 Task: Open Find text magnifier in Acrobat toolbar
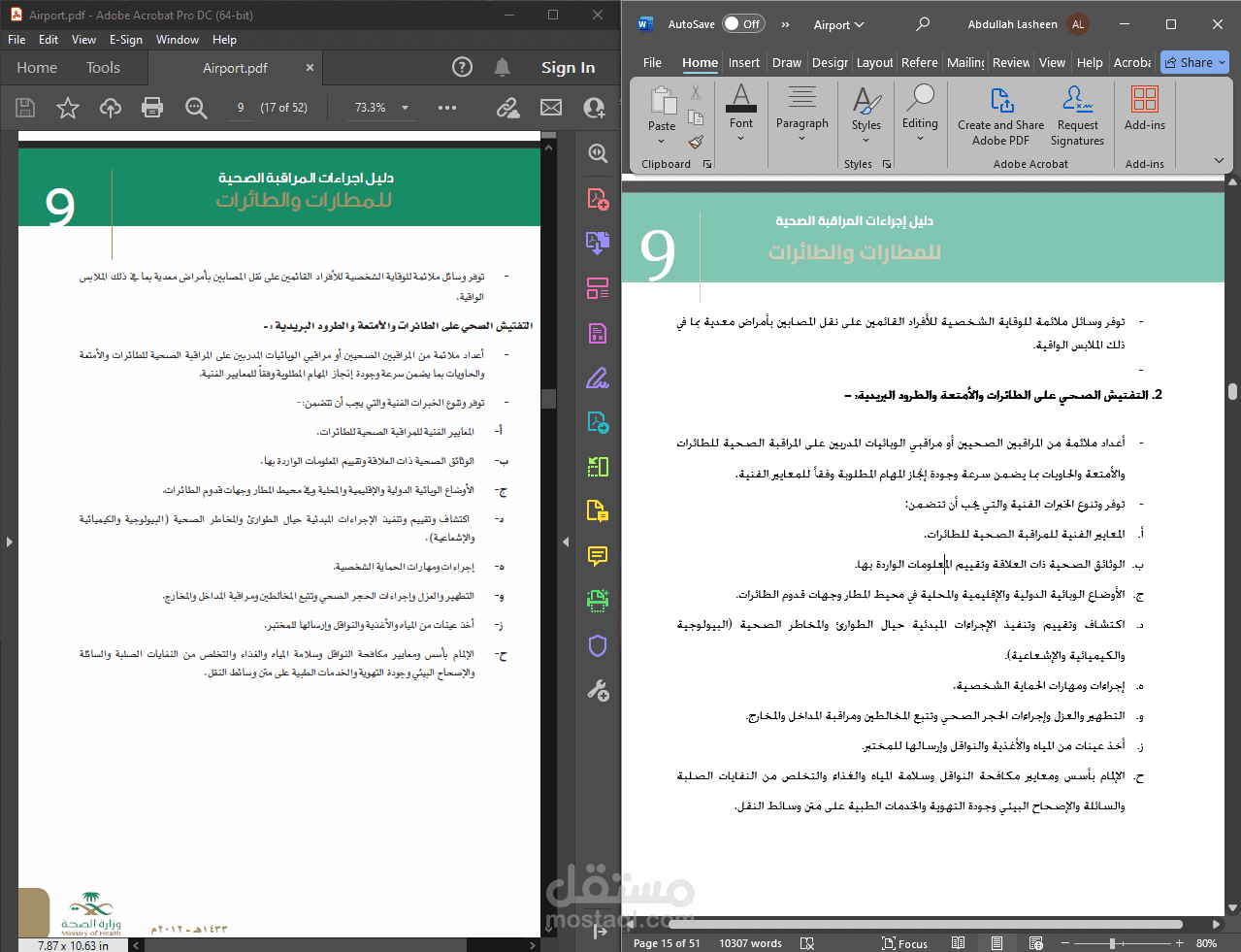196,108
